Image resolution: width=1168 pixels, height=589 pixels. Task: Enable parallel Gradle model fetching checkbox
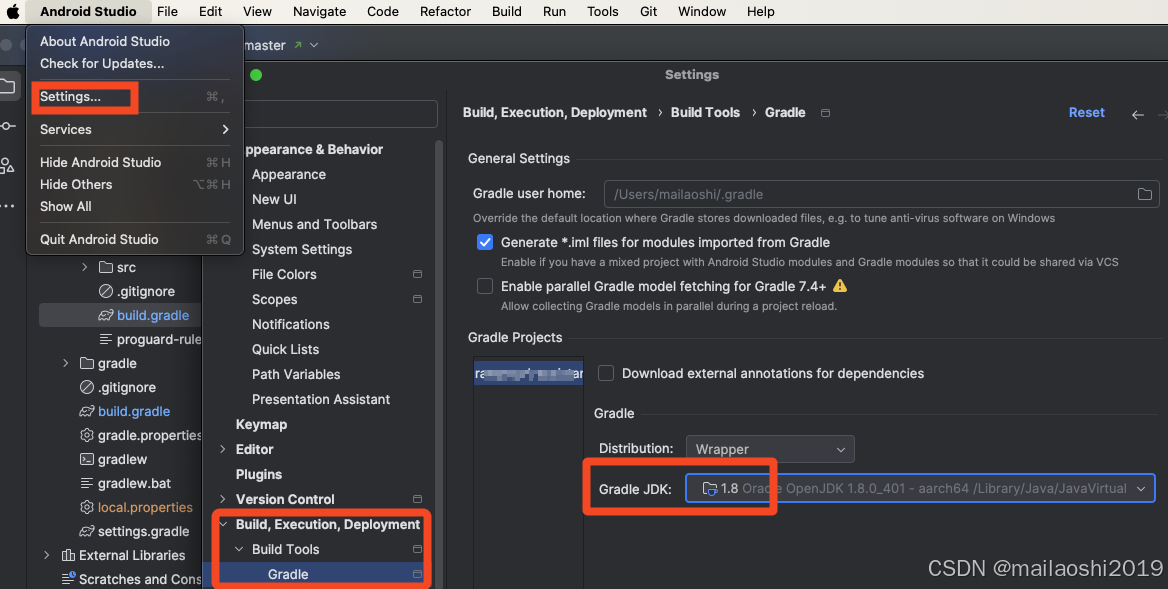point(485,286)
